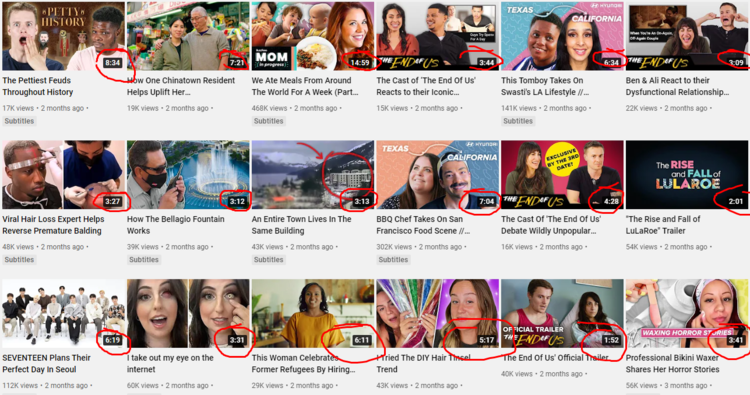The width and height of the screenshot is (750, 395).
Task: Click title 'Reacts to their Iconic'
Action: coord(426,86)
